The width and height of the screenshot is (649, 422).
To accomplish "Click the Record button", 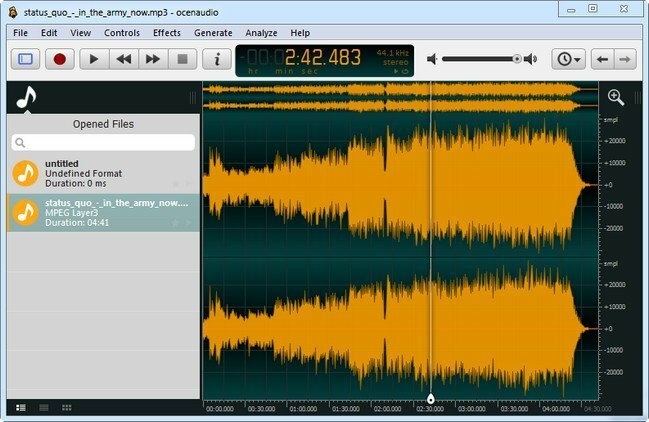I will click(x=59, y=59).
